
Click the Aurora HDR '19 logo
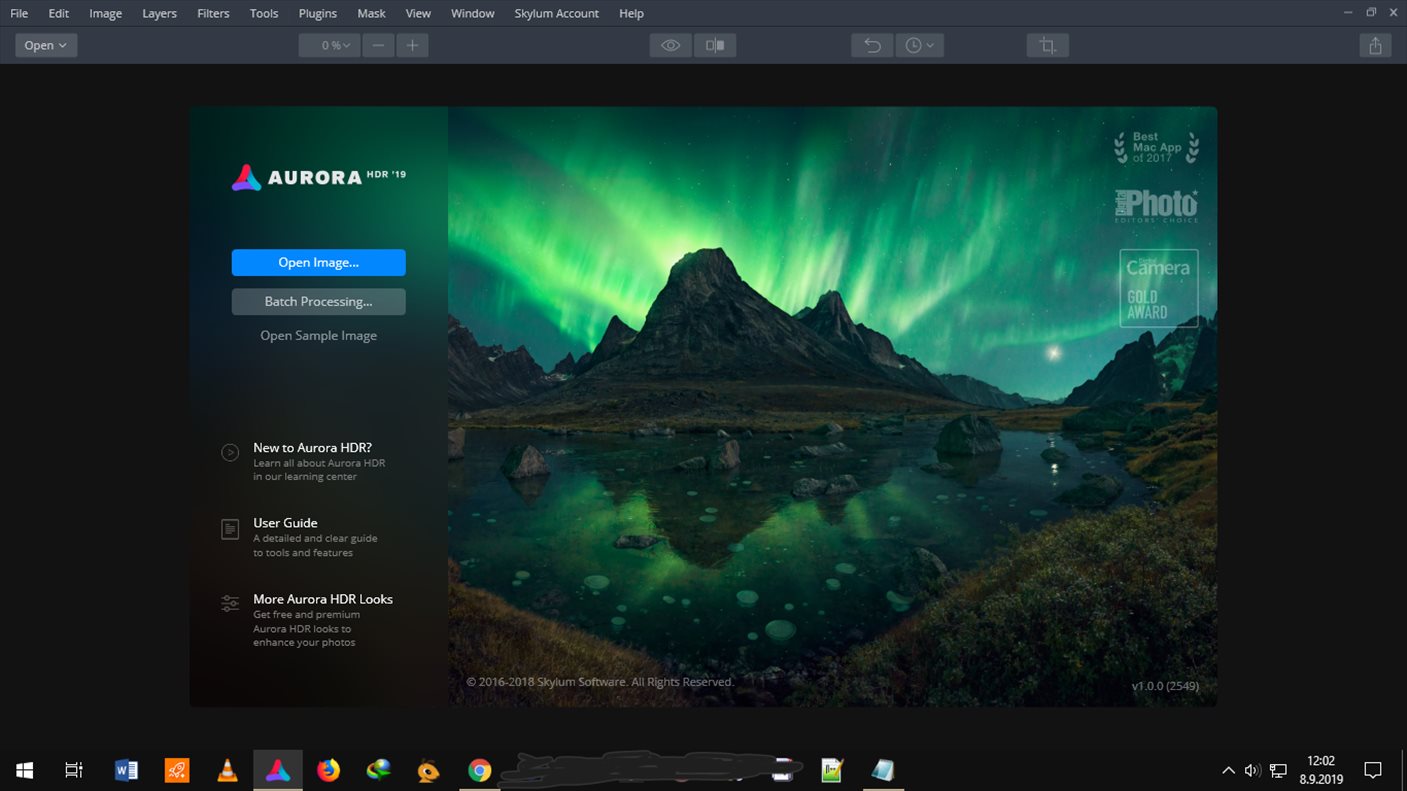click(319, 177)
